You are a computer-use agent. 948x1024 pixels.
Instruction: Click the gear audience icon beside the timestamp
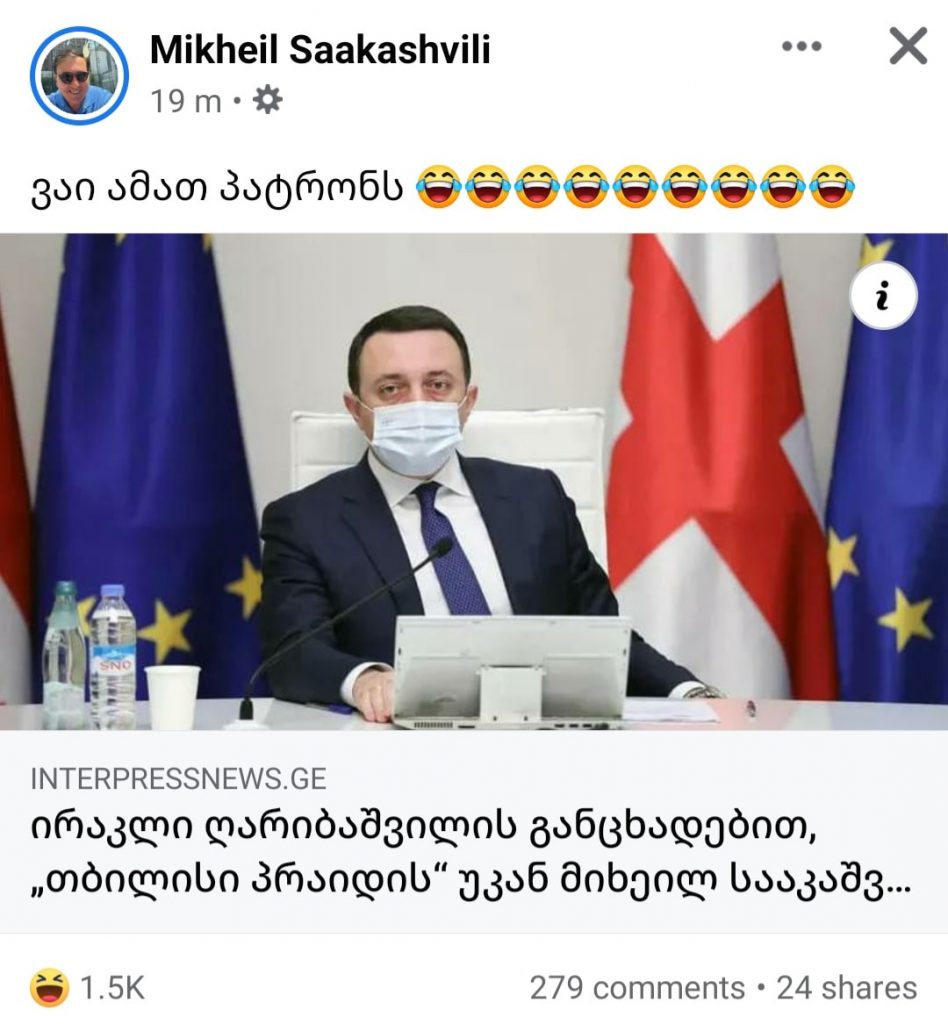coord(267,101)
